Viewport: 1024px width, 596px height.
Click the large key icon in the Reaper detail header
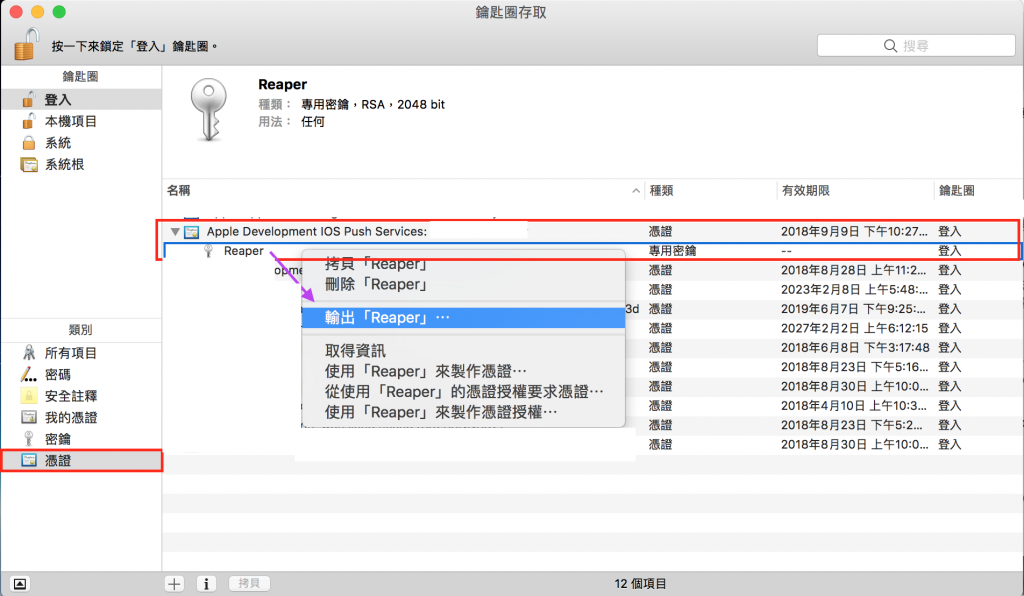coord(209,109)
